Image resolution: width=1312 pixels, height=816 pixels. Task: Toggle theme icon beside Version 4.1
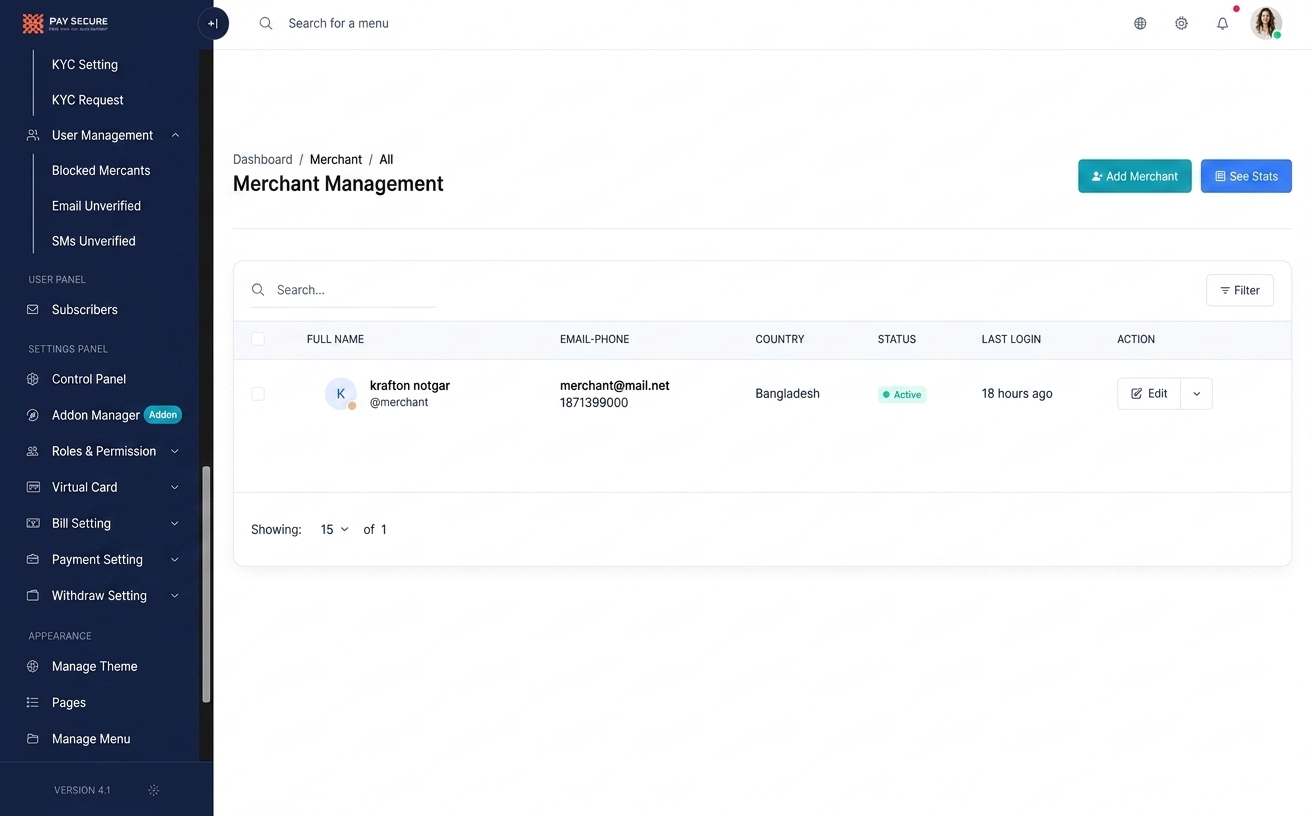pyautogui.click(x=153, y=790)
